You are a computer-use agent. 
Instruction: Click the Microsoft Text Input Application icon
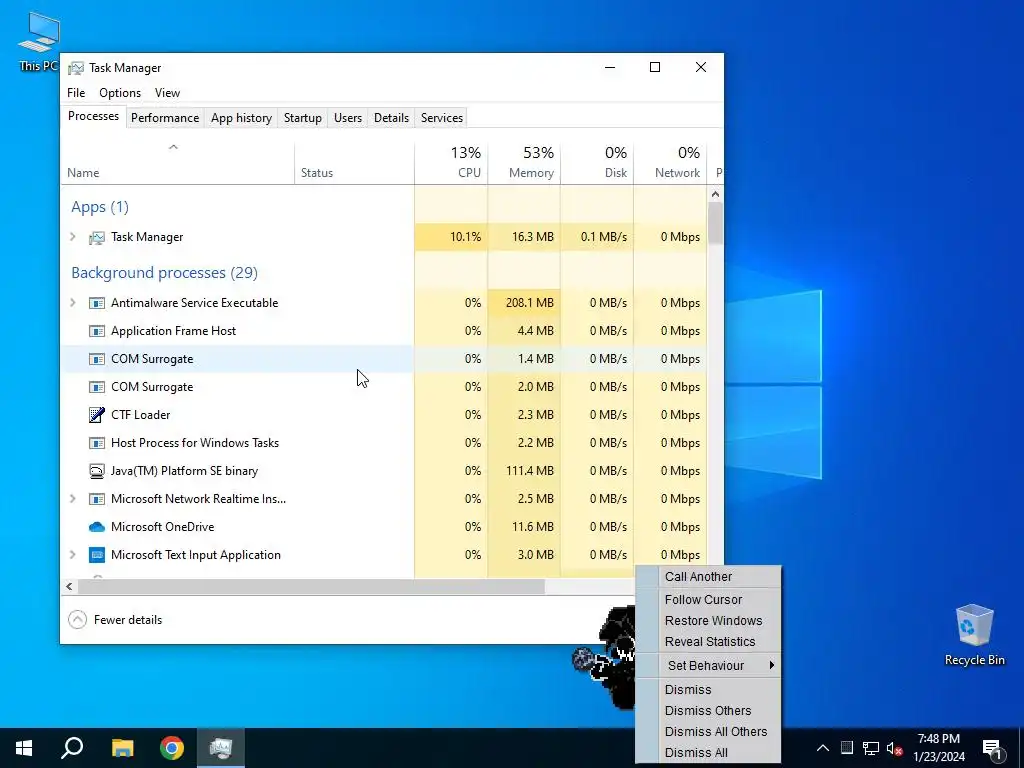pyautogui.click(x=97, y=555)
